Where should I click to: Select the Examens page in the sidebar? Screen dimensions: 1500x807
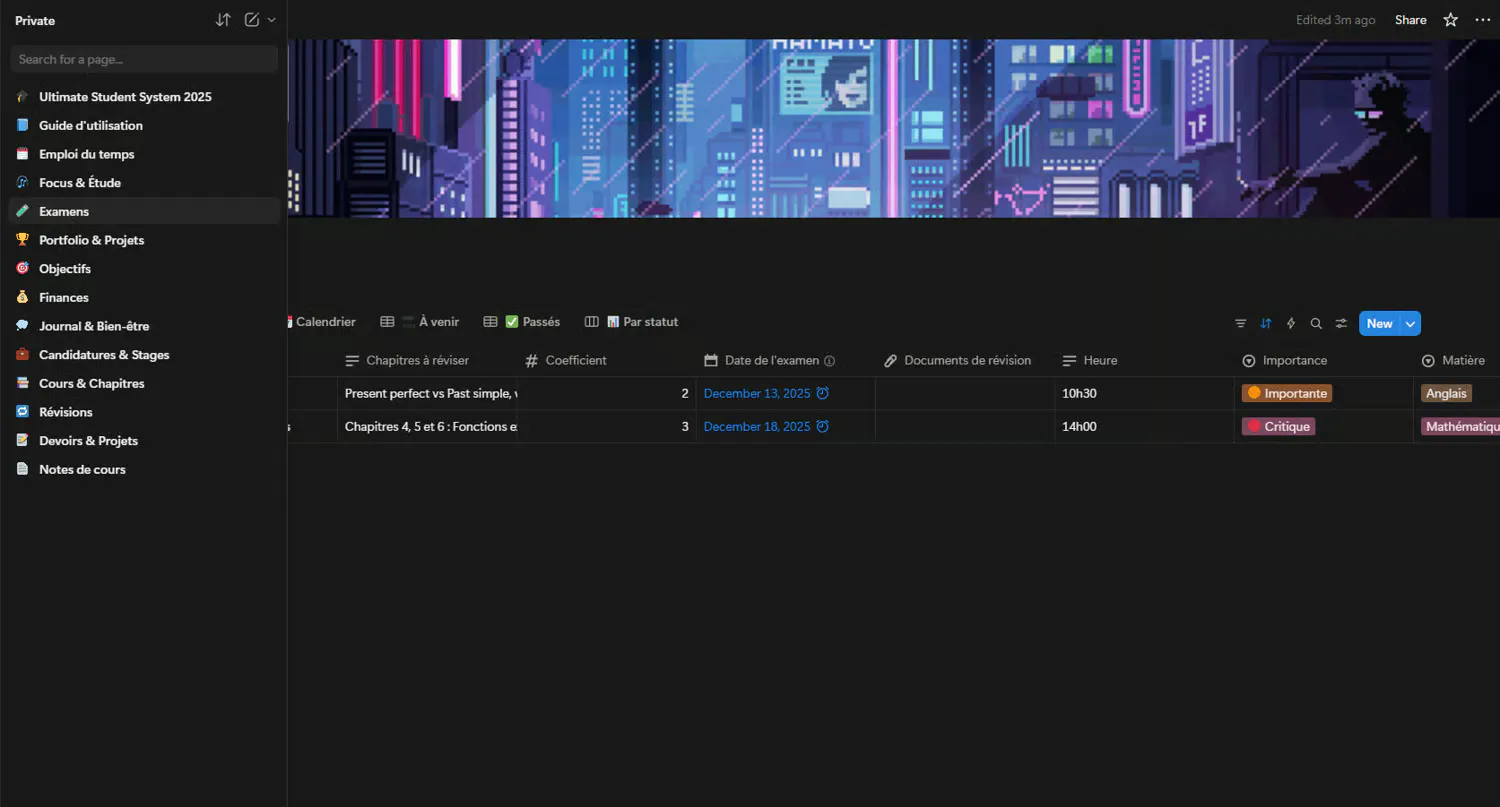click(x=144, y=212)
